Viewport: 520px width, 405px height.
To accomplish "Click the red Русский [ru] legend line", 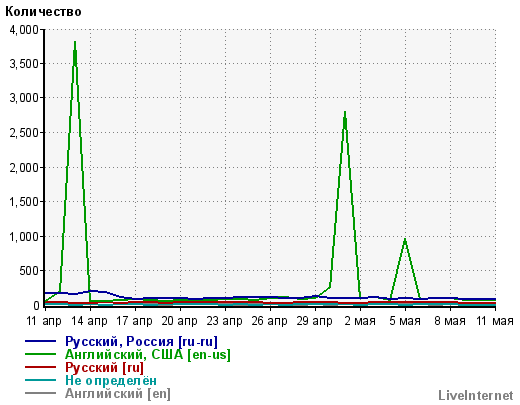I will (40, 367).
